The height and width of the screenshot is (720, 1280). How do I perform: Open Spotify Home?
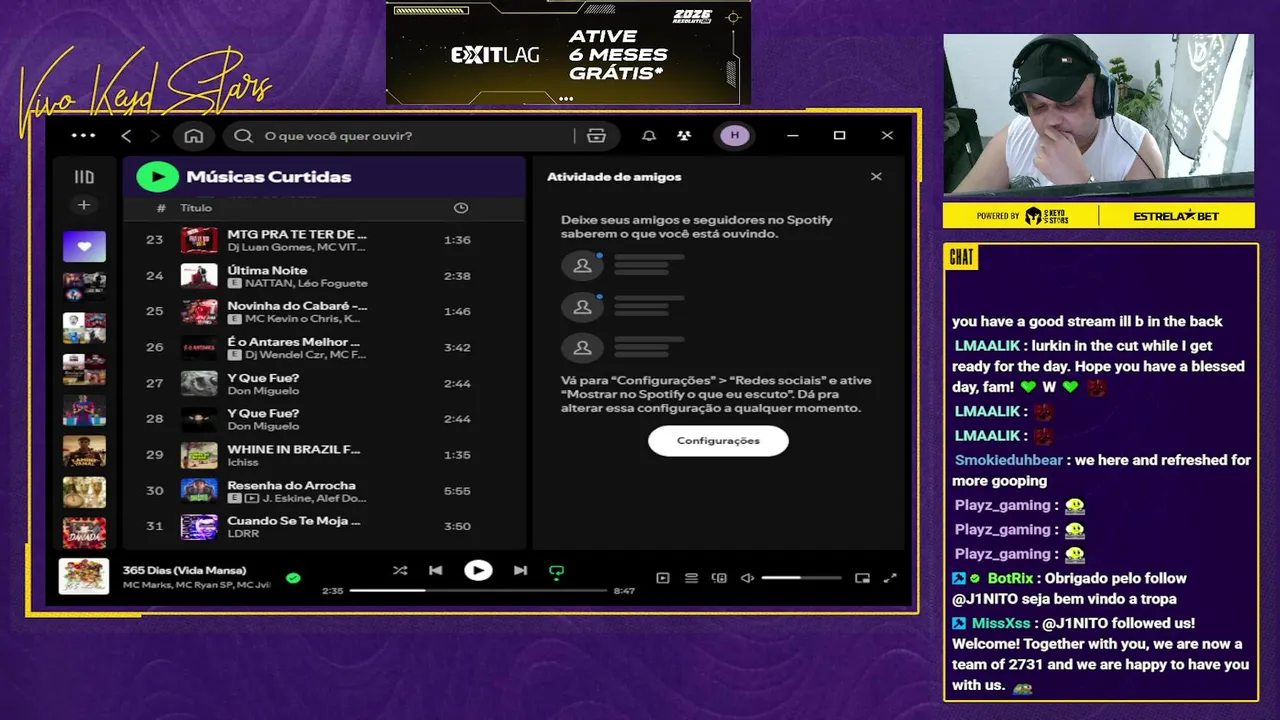194,135
